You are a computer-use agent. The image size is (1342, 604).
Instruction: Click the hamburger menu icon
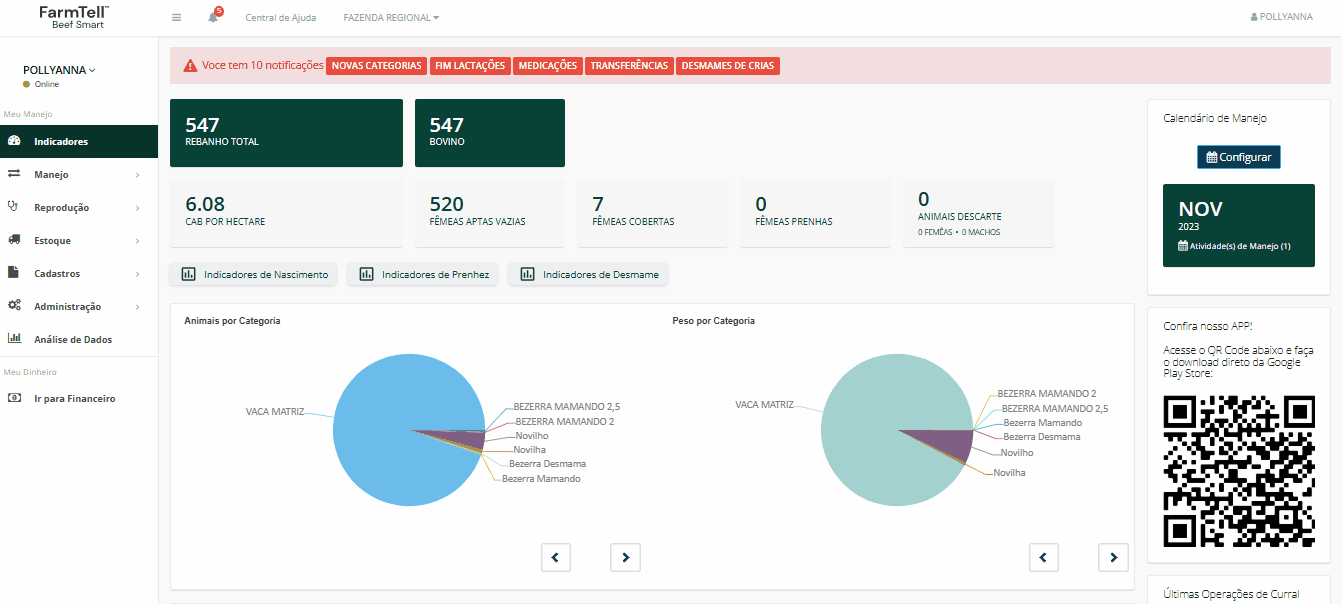point(177,18)
